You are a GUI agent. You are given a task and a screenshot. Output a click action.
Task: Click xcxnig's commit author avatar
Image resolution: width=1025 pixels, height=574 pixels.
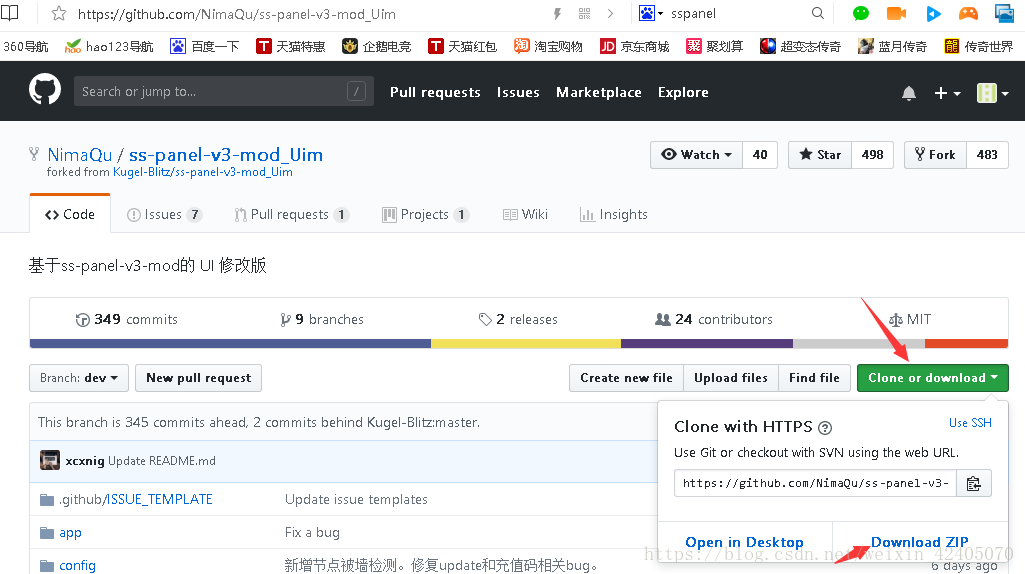pyautogui.click(x=50, y=460)
